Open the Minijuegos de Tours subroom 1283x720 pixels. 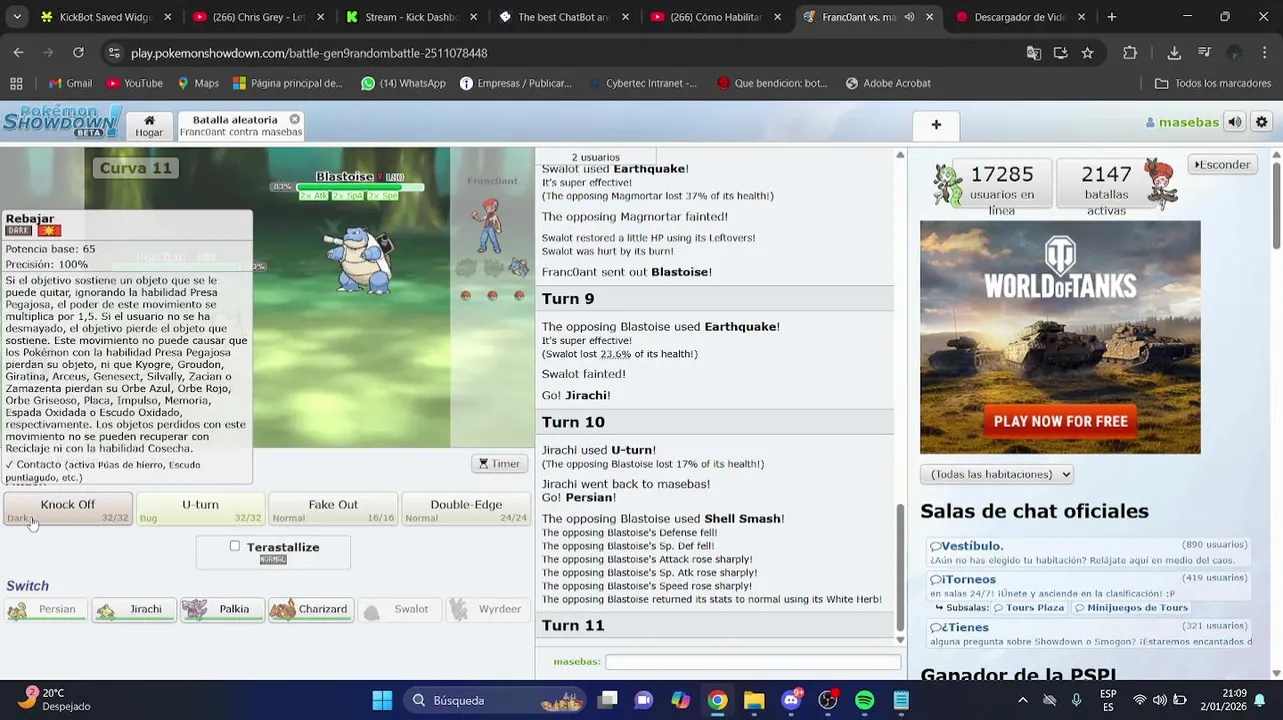[x=1131, y=607]
